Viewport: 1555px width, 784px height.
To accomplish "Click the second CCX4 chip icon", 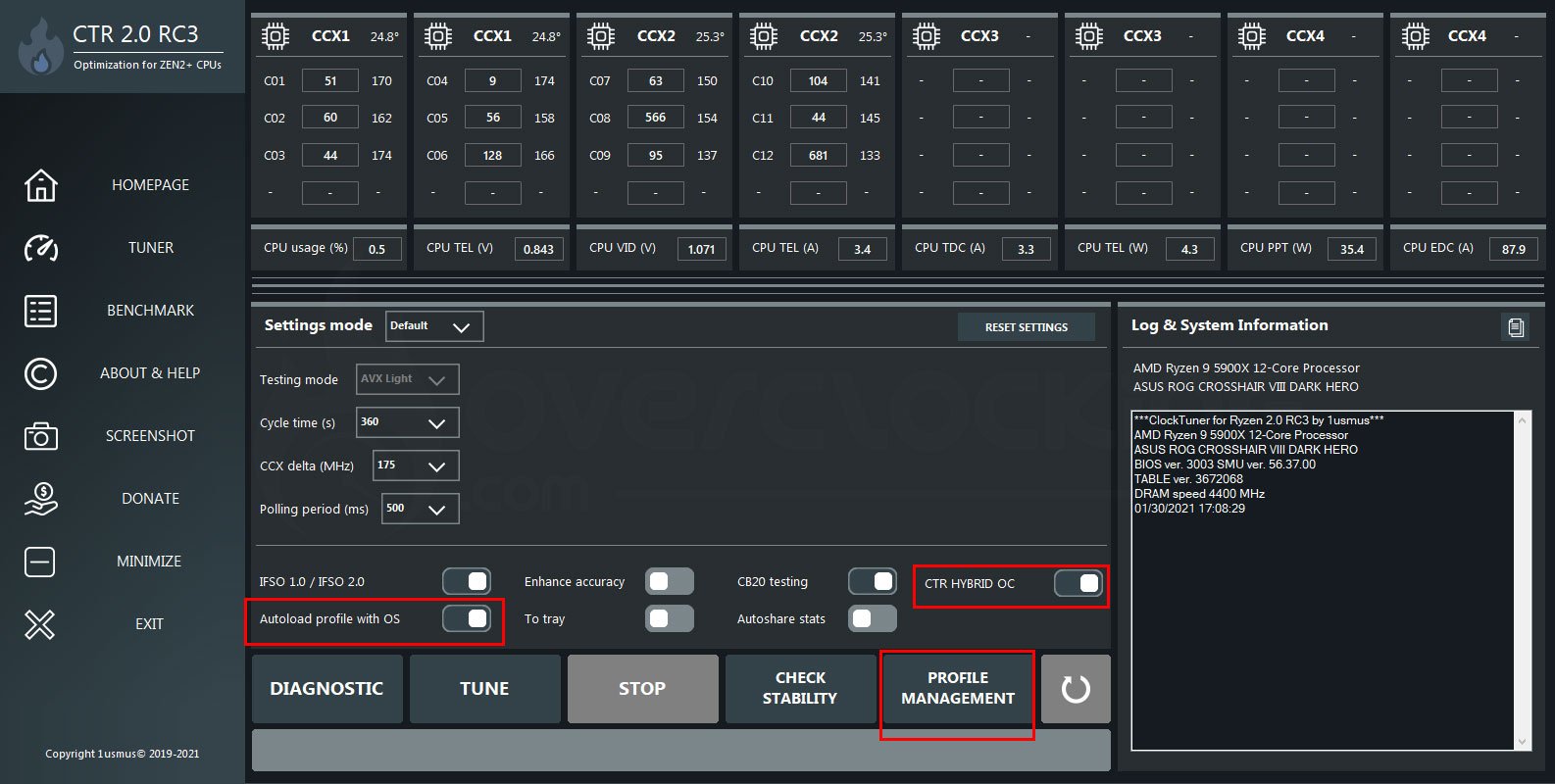I will (1415, 37).
